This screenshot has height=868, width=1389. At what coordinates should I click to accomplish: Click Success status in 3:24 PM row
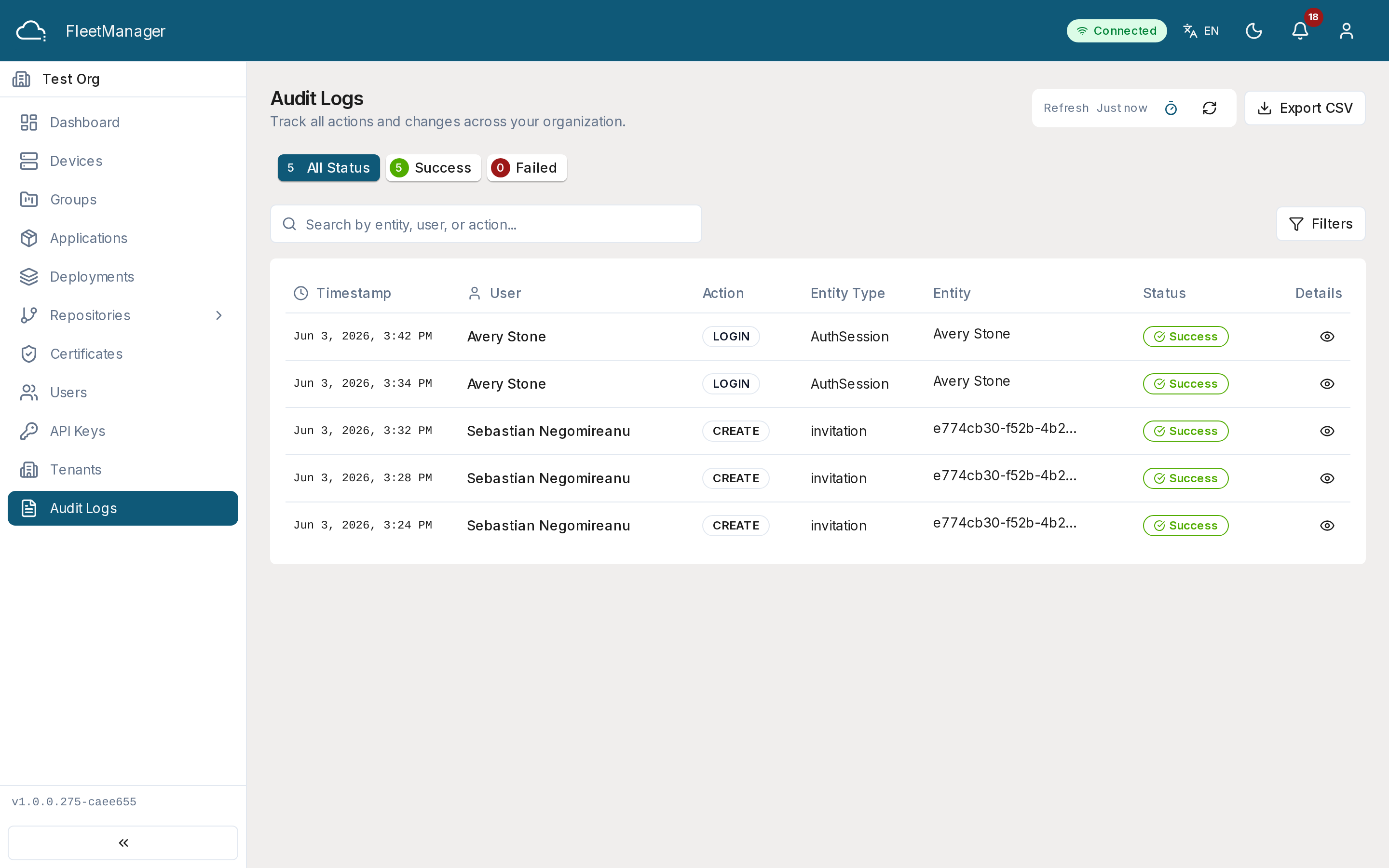[1185, 525]
